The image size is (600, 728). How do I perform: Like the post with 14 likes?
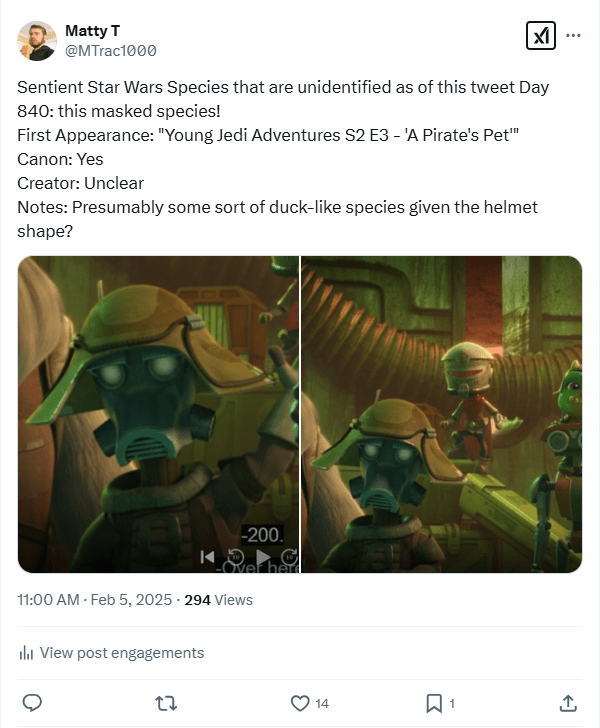300,703
